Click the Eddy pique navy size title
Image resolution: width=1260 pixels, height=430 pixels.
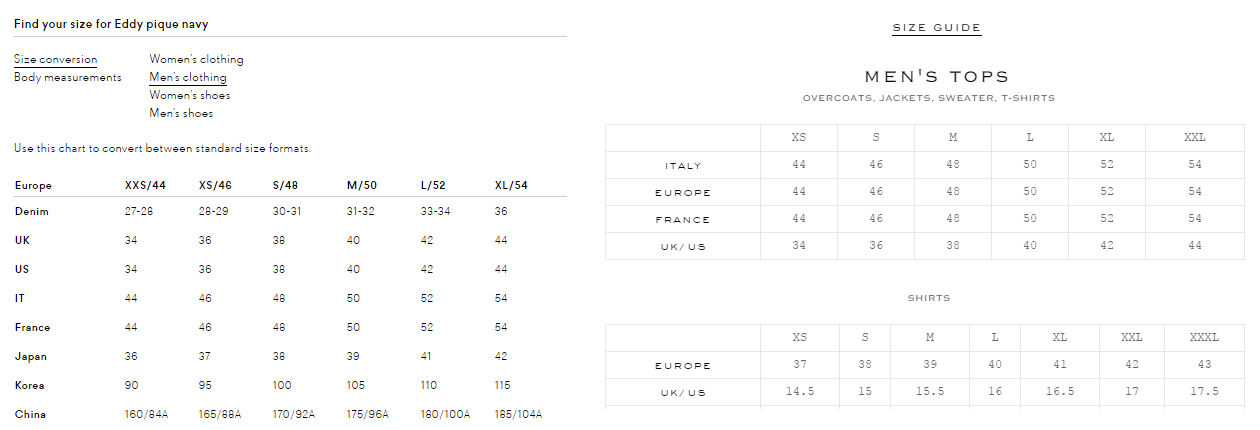coord(111,23)
